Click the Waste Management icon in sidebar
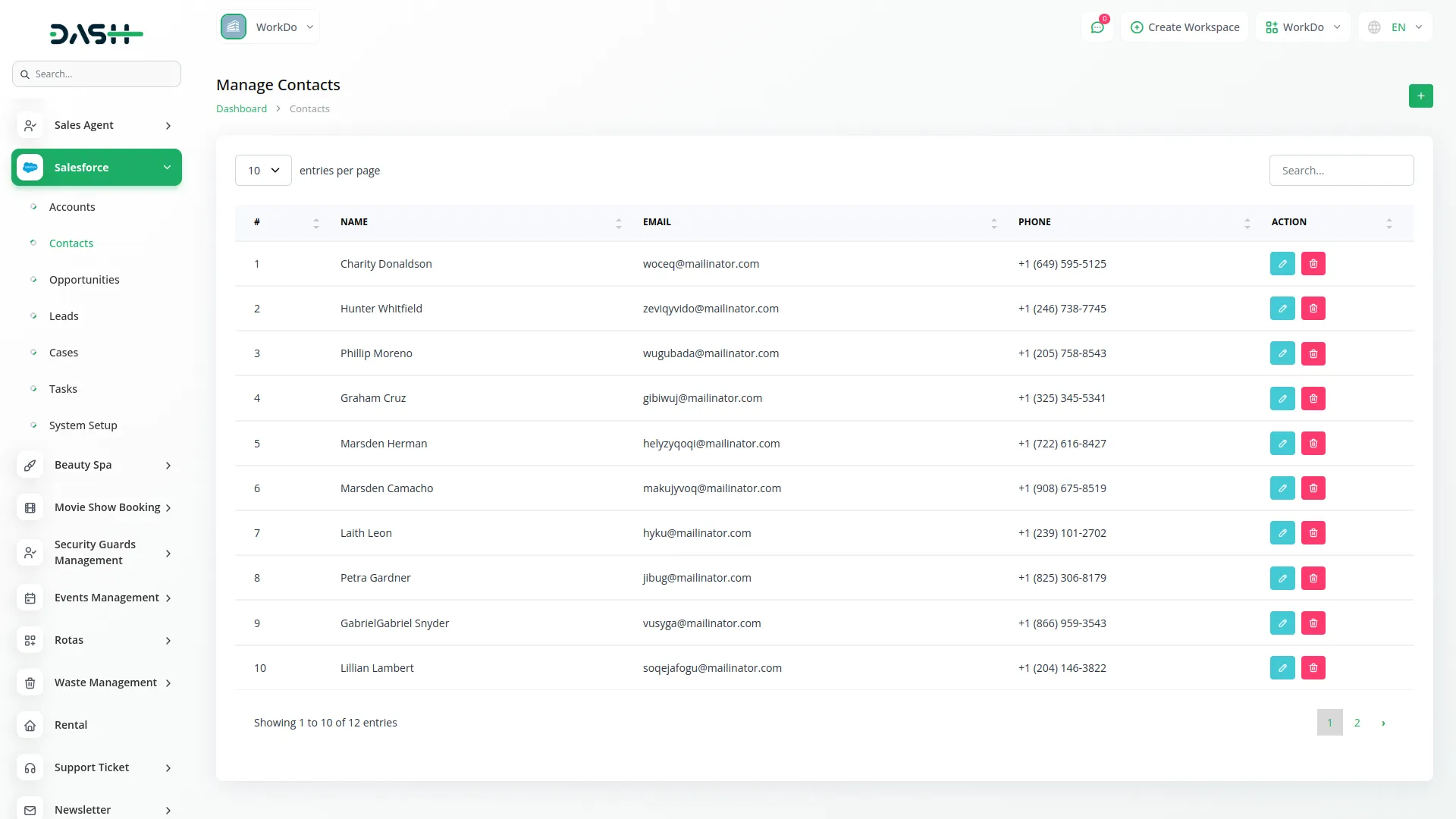The height and width of the screenshot is (819, 1456). click(x=30, y=682)
